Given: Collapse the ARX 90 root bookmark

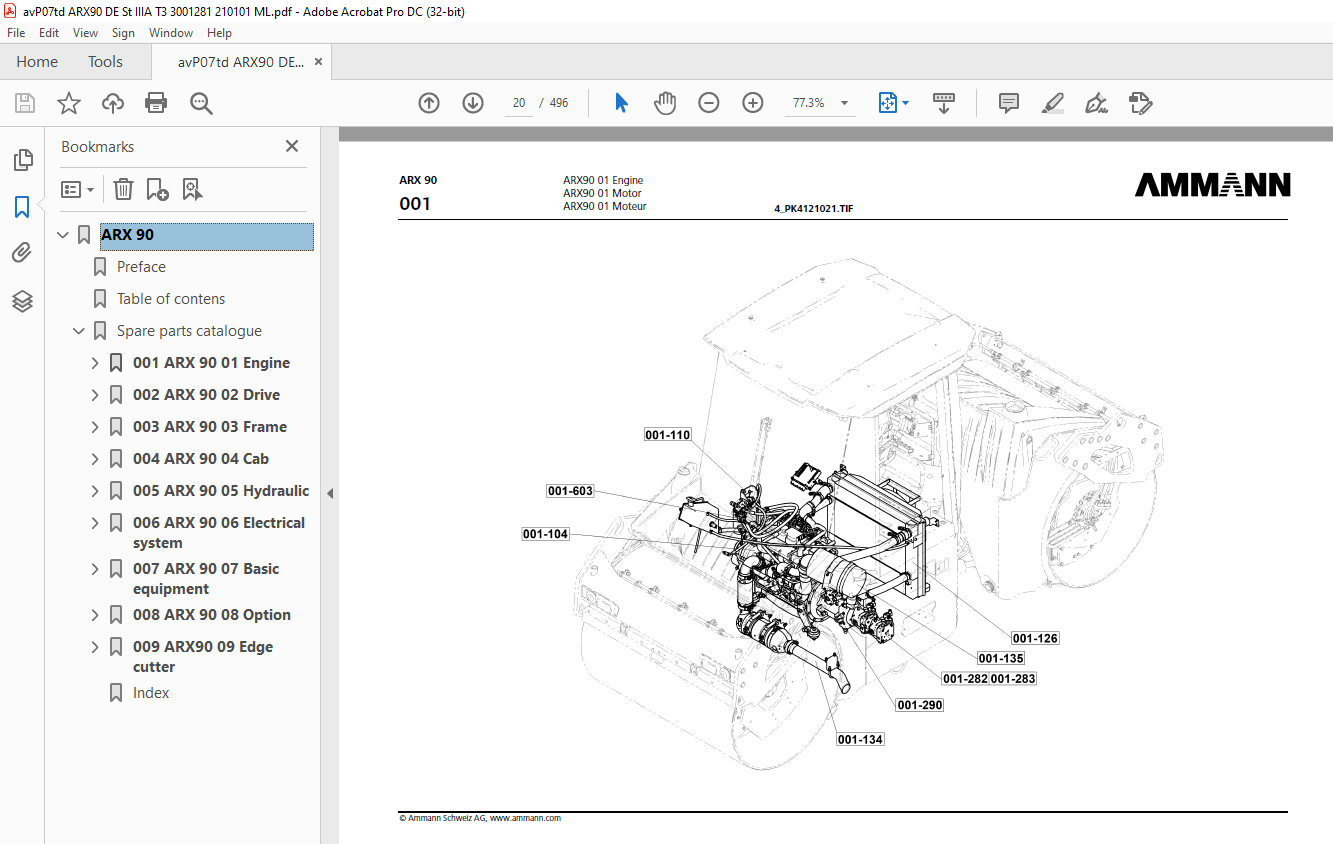Looking at the screenshot, I should coord(63,235).
